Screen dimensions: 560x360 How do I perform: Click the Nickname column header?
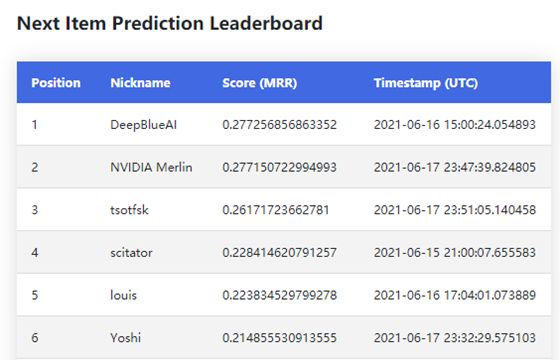tap(140, 83)
